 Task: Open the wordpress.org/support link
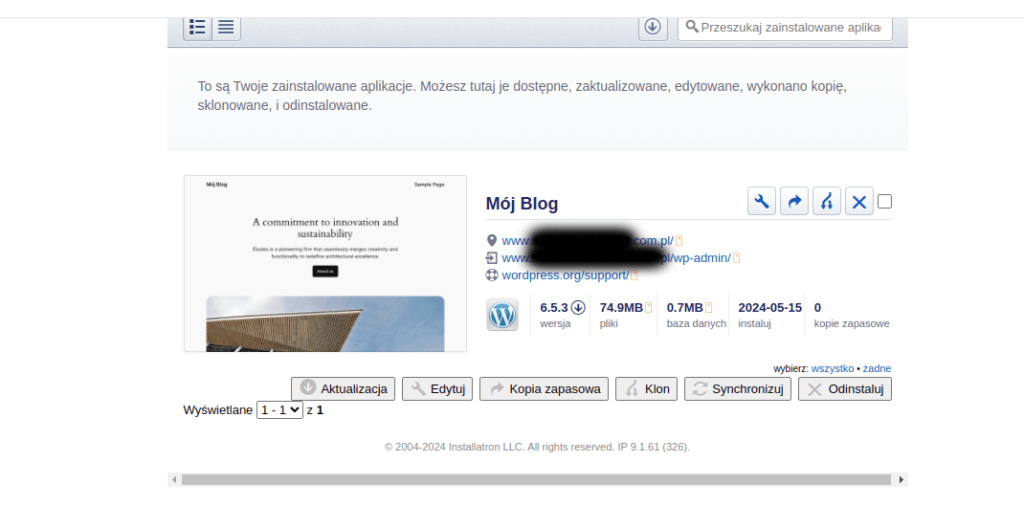coord(565,275)
